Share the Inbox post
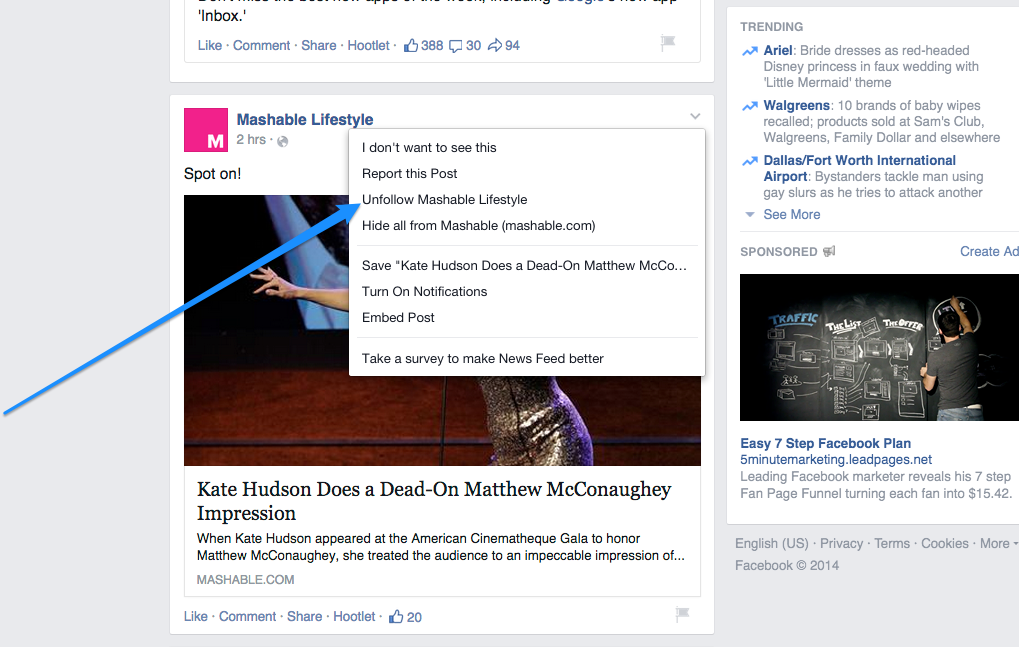Image resolution: width=1019 pixels, height=647 pixels. pyautogui.click(x=318, y=45)
